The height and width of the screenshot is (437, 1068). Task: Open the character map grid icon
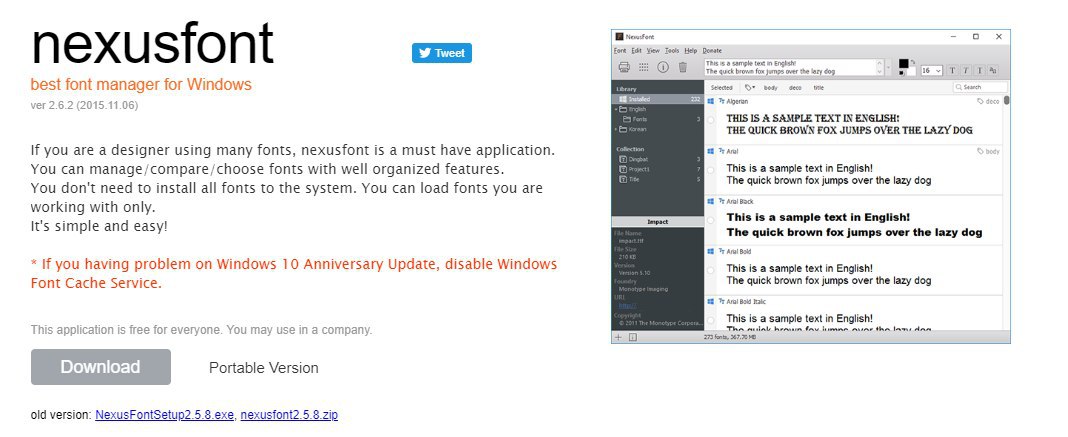click(x=644, y=67)
